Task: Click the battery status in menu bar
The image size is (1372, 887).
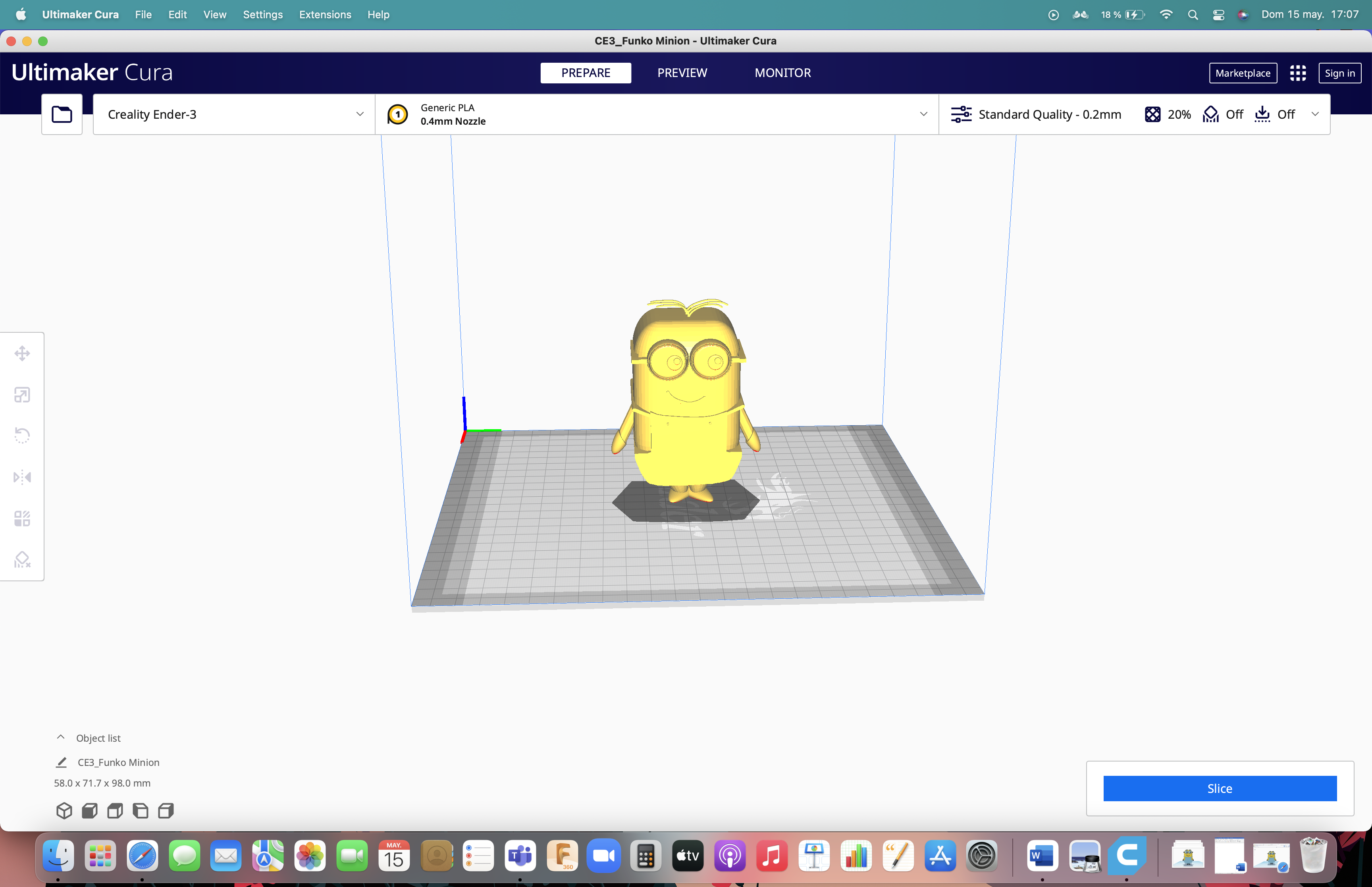Action: point(1123,15)
